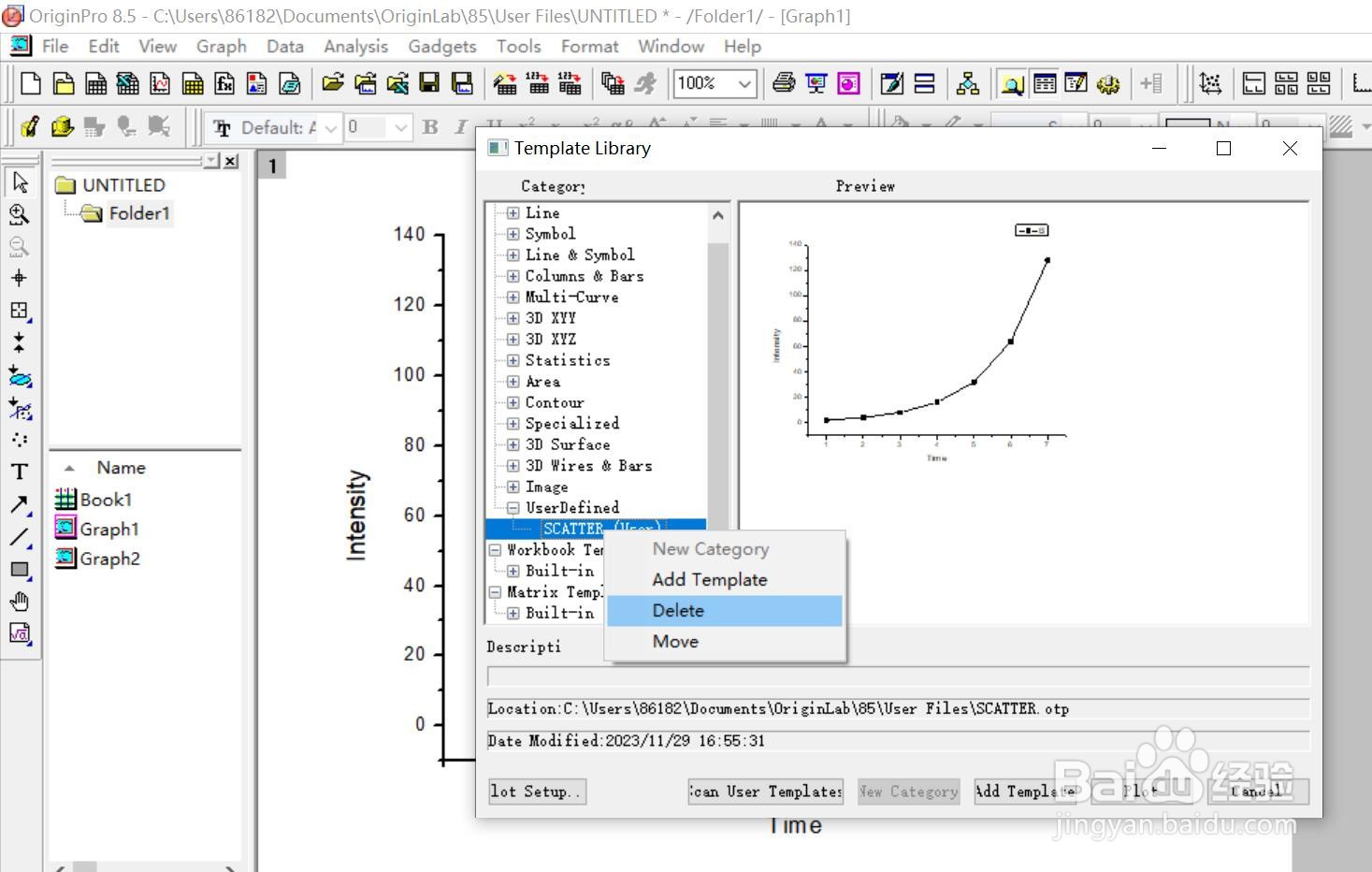Select the Line drawing tool

20,537
